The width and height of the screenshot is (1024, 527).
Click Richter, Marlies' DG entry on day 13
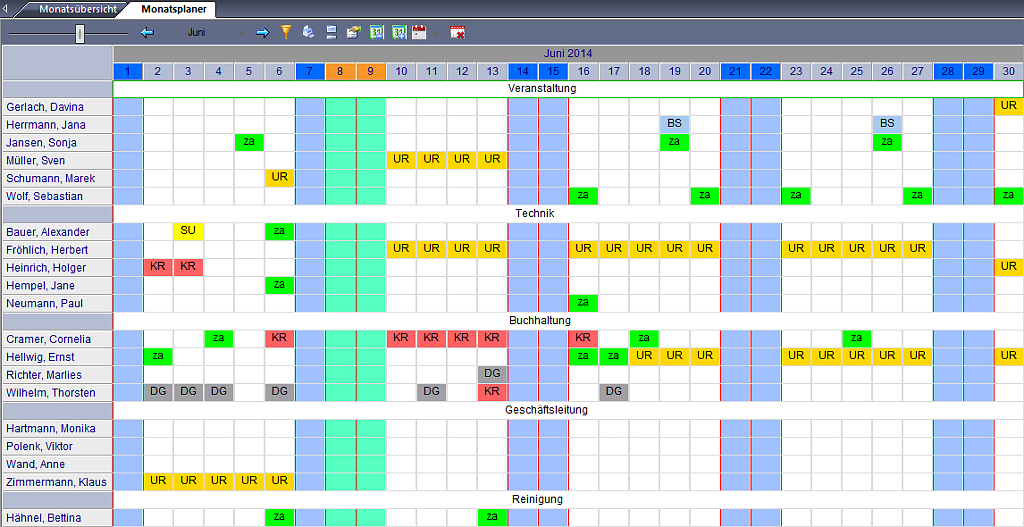coord(492,375)
